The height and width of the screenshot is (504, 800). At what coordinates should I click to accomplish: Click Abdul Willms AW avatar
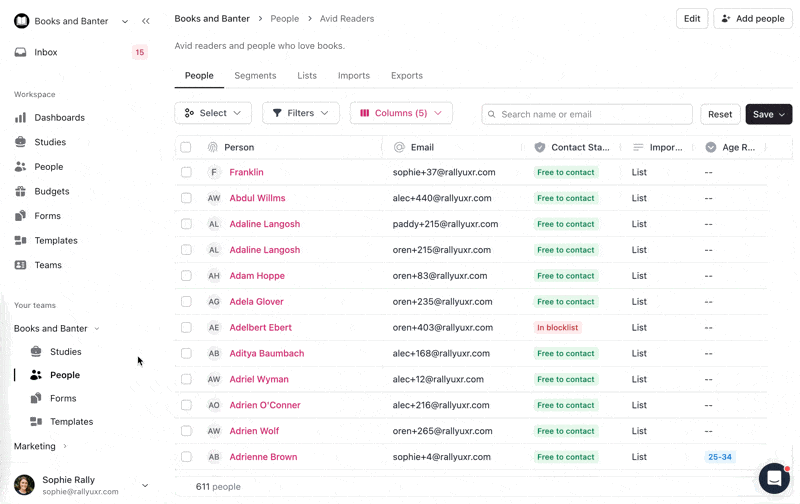click(x=214, y=198)
